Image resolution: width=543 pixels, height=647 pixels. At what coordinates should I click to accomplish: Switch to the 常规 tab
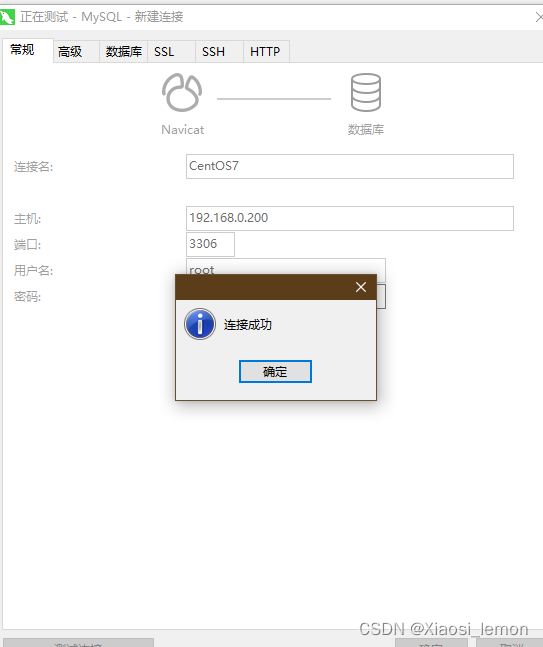pyautogui.click(x=27, y=50)
